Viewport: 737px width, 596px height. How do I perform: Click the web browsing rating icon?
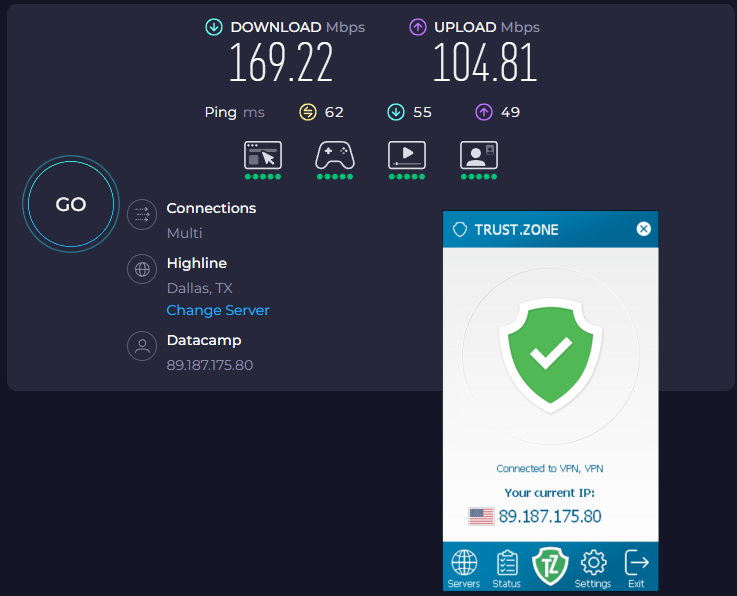(263, 155)
